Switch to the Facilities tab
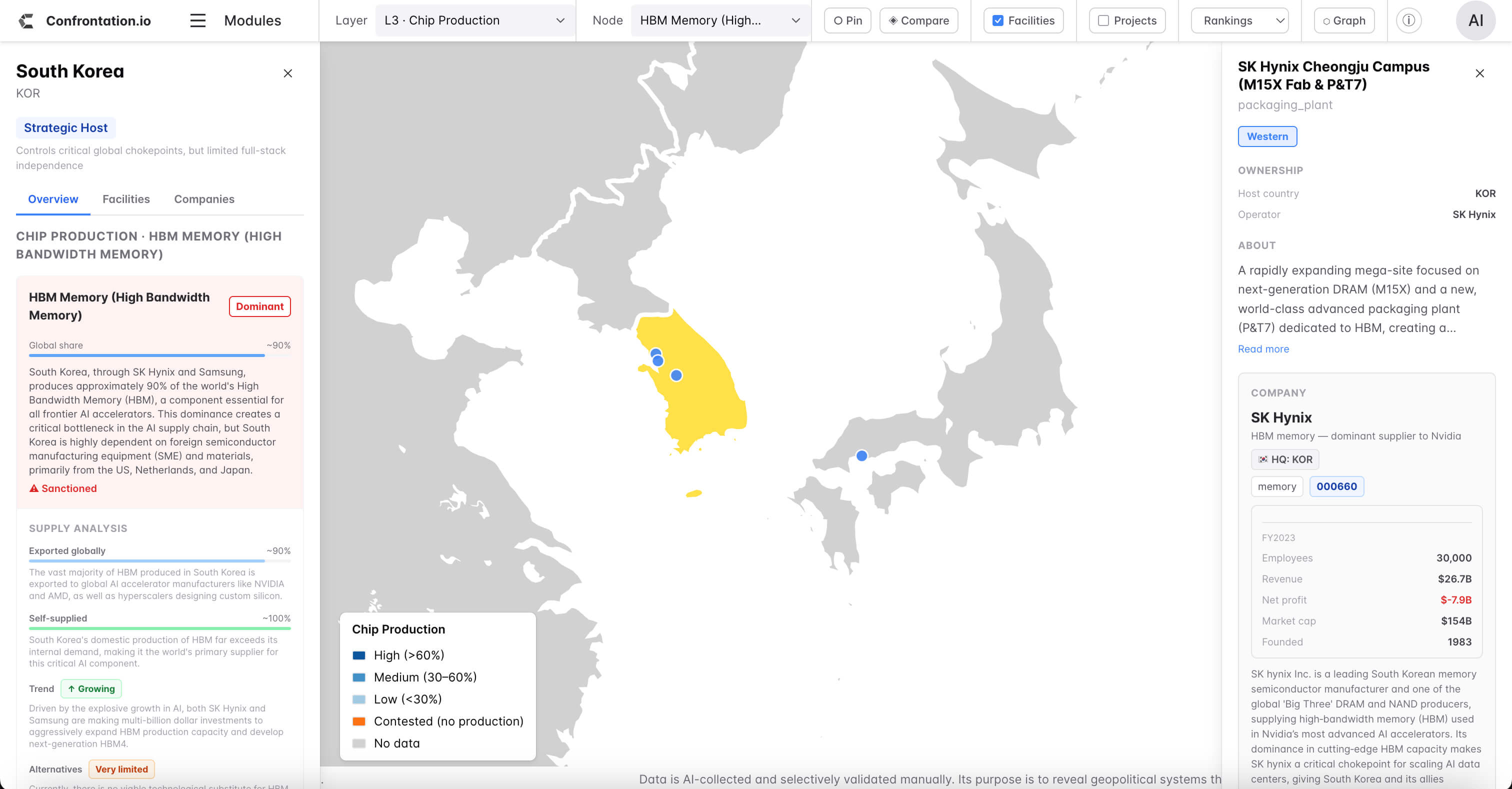The height and width of the screenshot is (789, 1512). tap(126, 199)
